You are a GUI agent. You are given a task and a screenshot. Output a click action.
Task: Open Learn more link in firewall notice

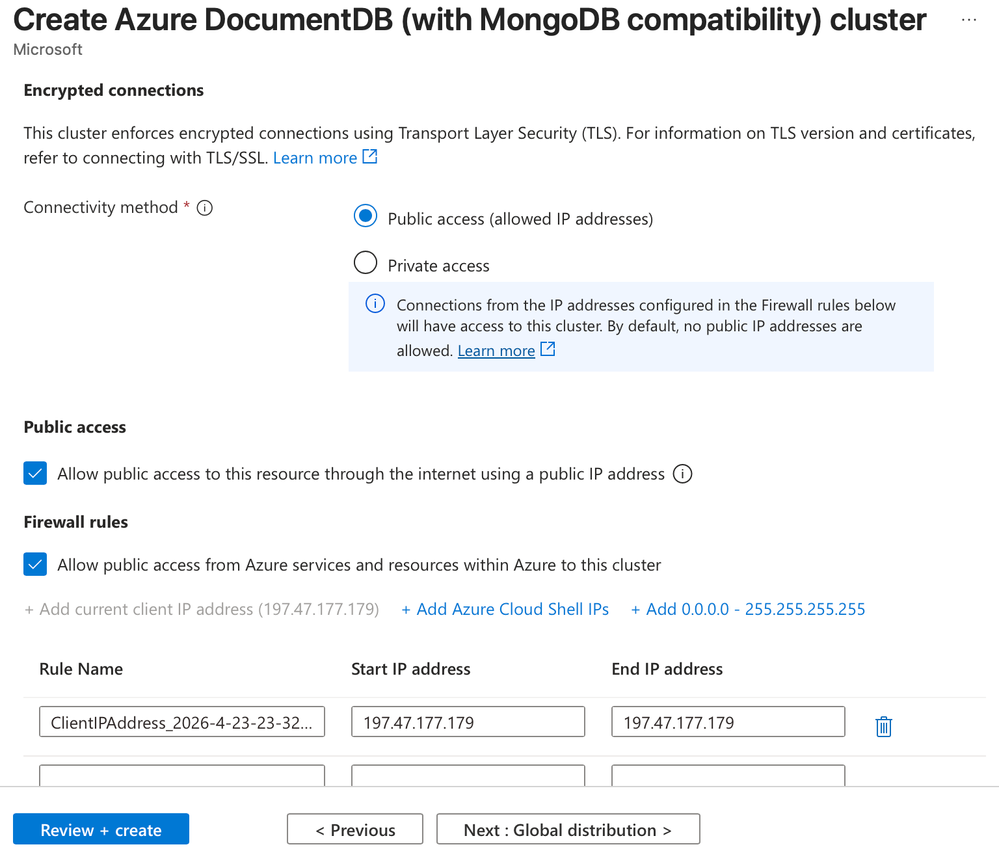(x=496, y=351)
